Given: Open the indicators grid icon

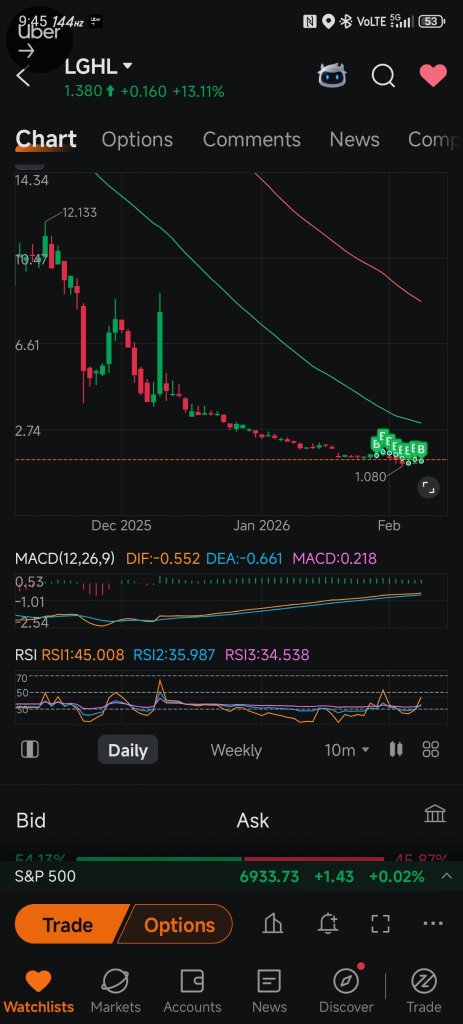Looking at the screenshot, I should pyautogui.click(x=431, y=749).
